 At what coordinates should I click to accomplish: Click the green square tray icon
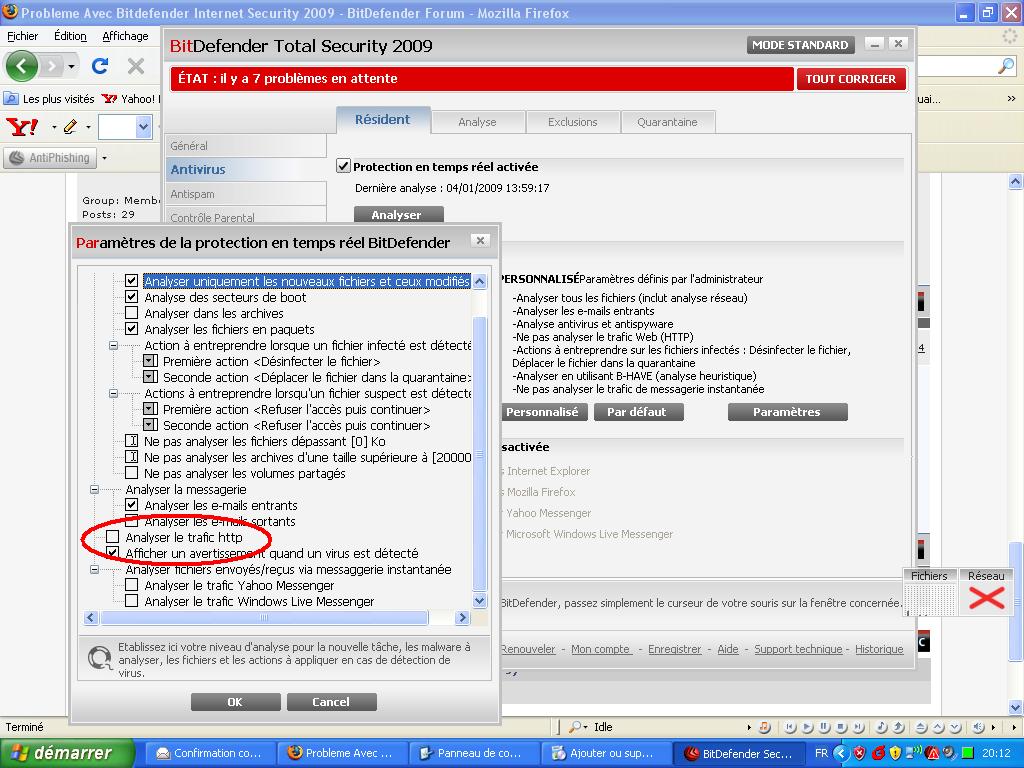point(968,753)
